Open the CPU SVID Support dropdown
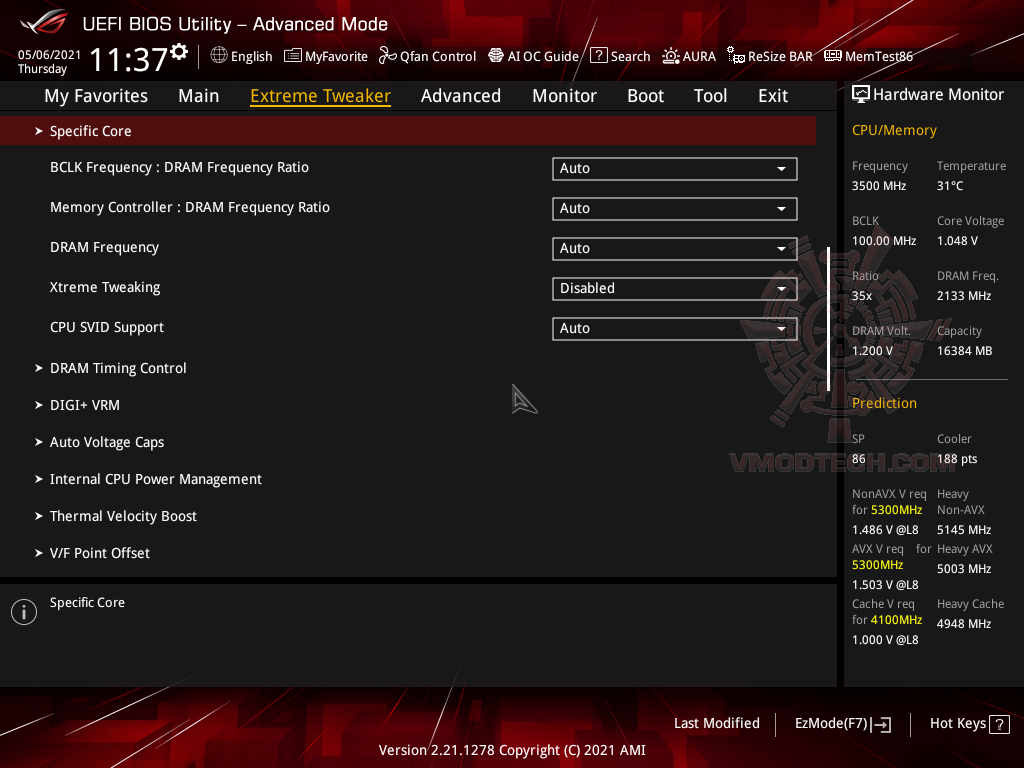The height and width of the screenshot is (768, 1024). pos(675,328)
